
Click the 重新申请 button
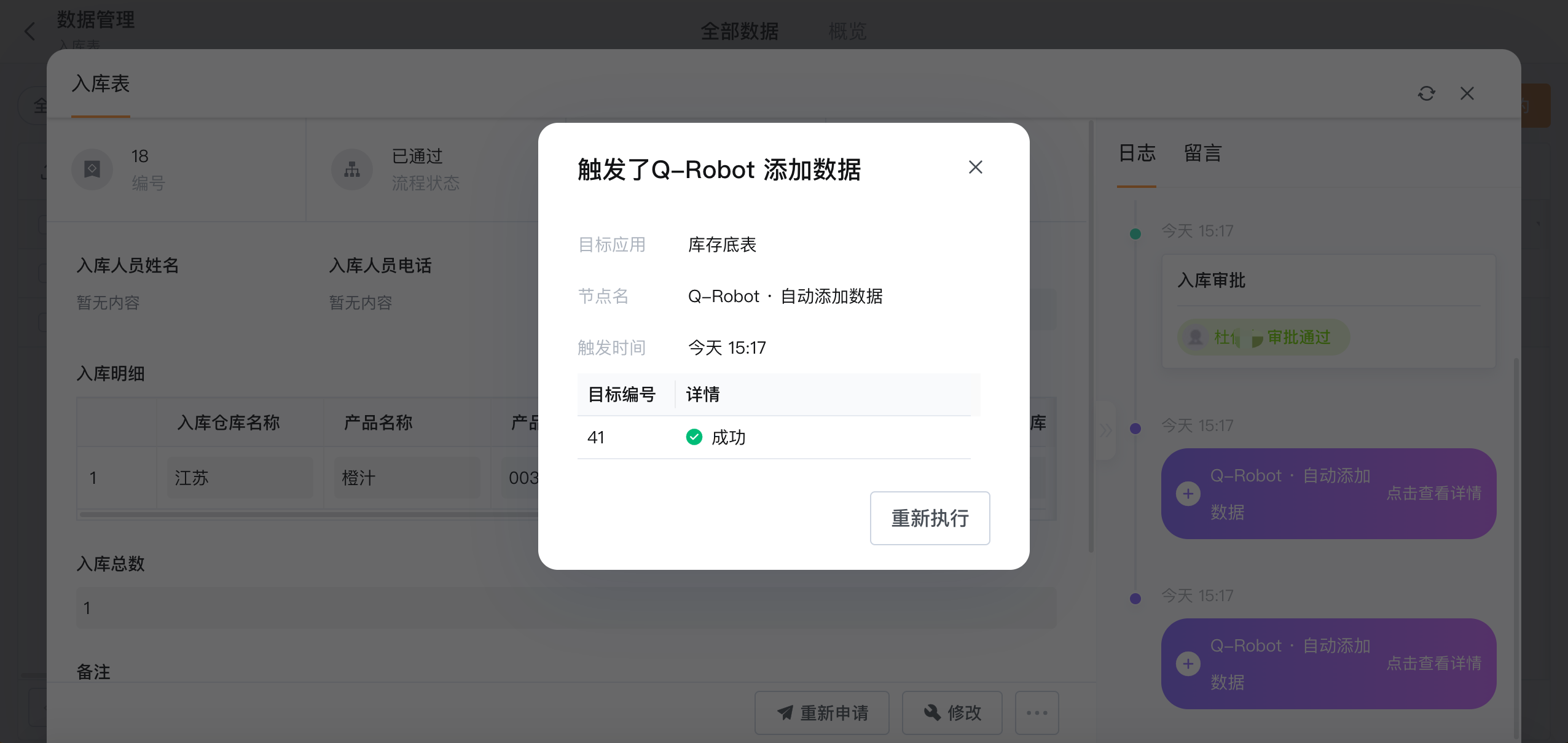click(x=822, y=713)
